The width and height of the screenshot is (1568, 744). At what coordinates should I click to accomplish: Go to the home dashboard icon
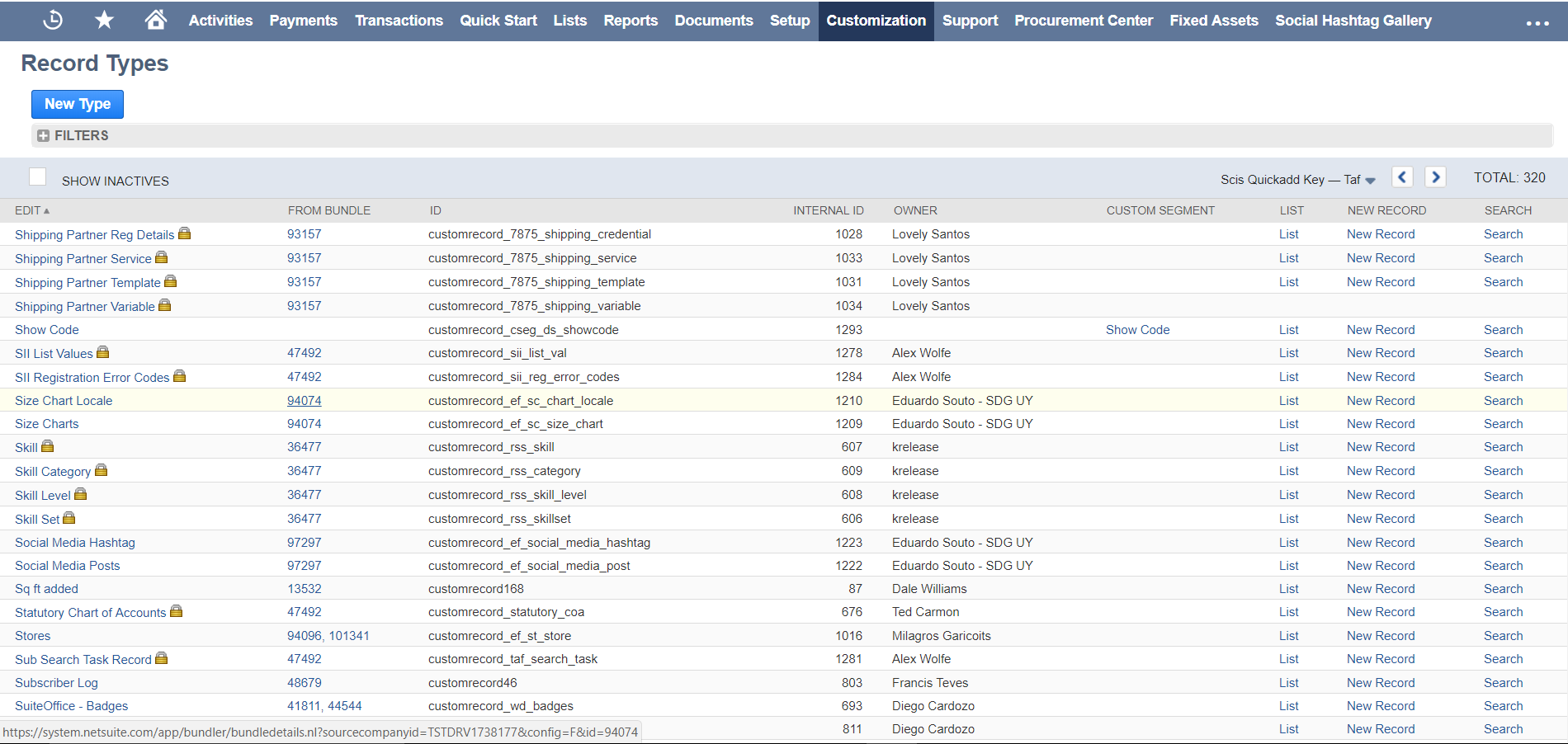155,20
